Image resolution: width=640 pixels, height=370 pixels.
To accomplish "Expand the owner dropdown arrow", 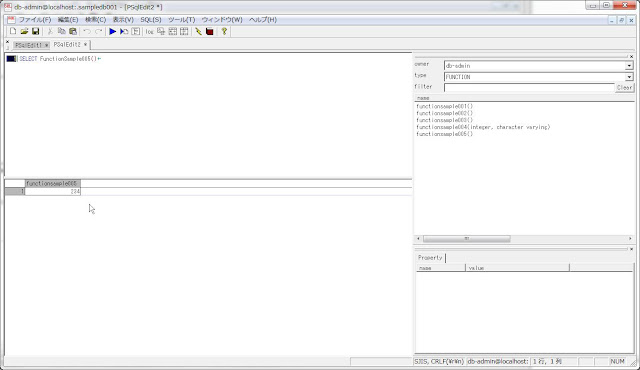I will click(x=629, y=66).
